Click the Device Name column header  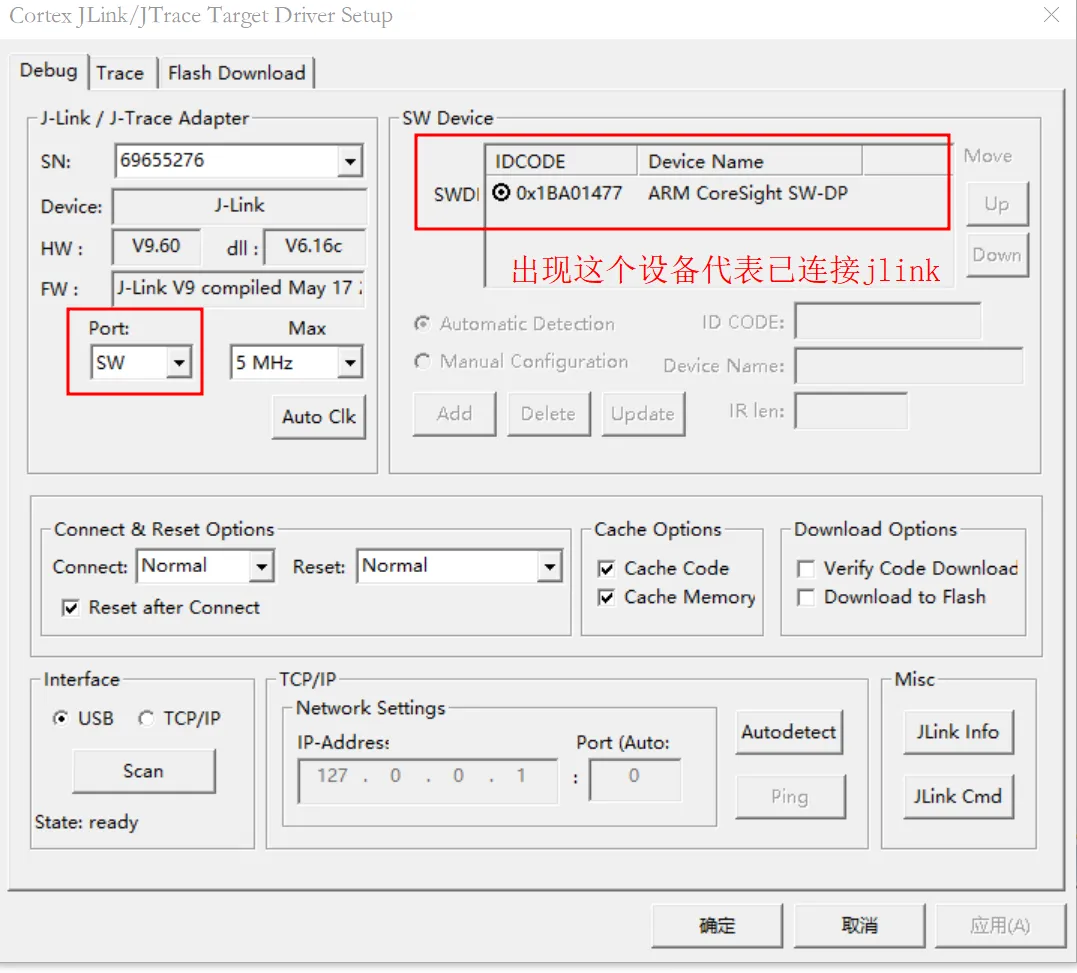[749, 161]
